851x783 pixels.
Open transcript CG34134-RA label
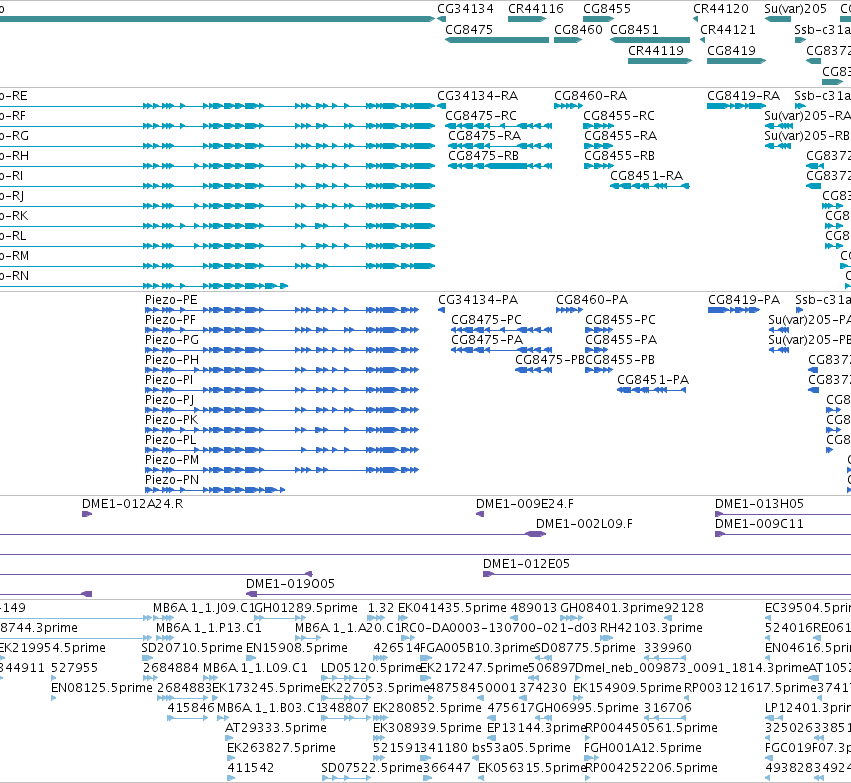478,96
